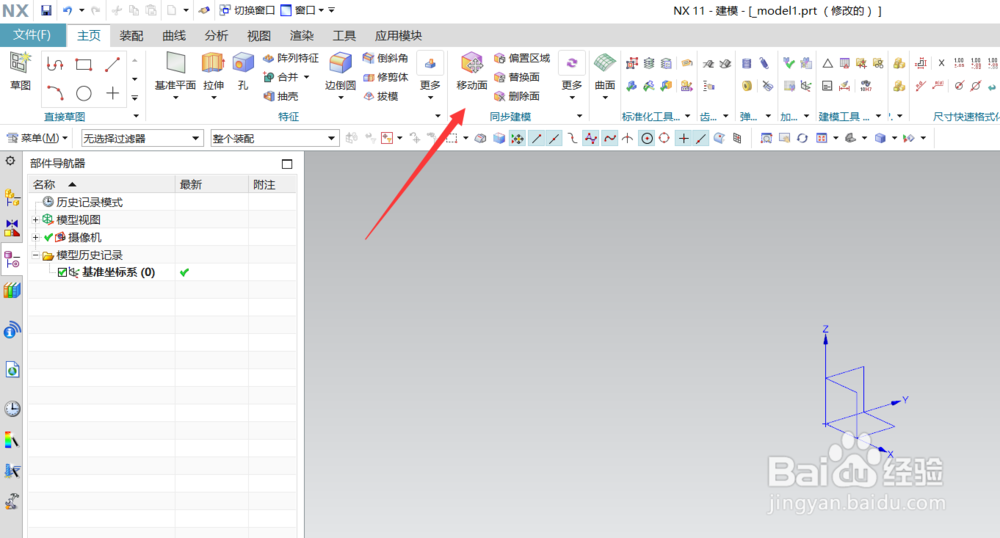Select the point (plus) sketch tool
Image resolution: width=1000 pixels, height=538 pixels.
click(112, 94)
